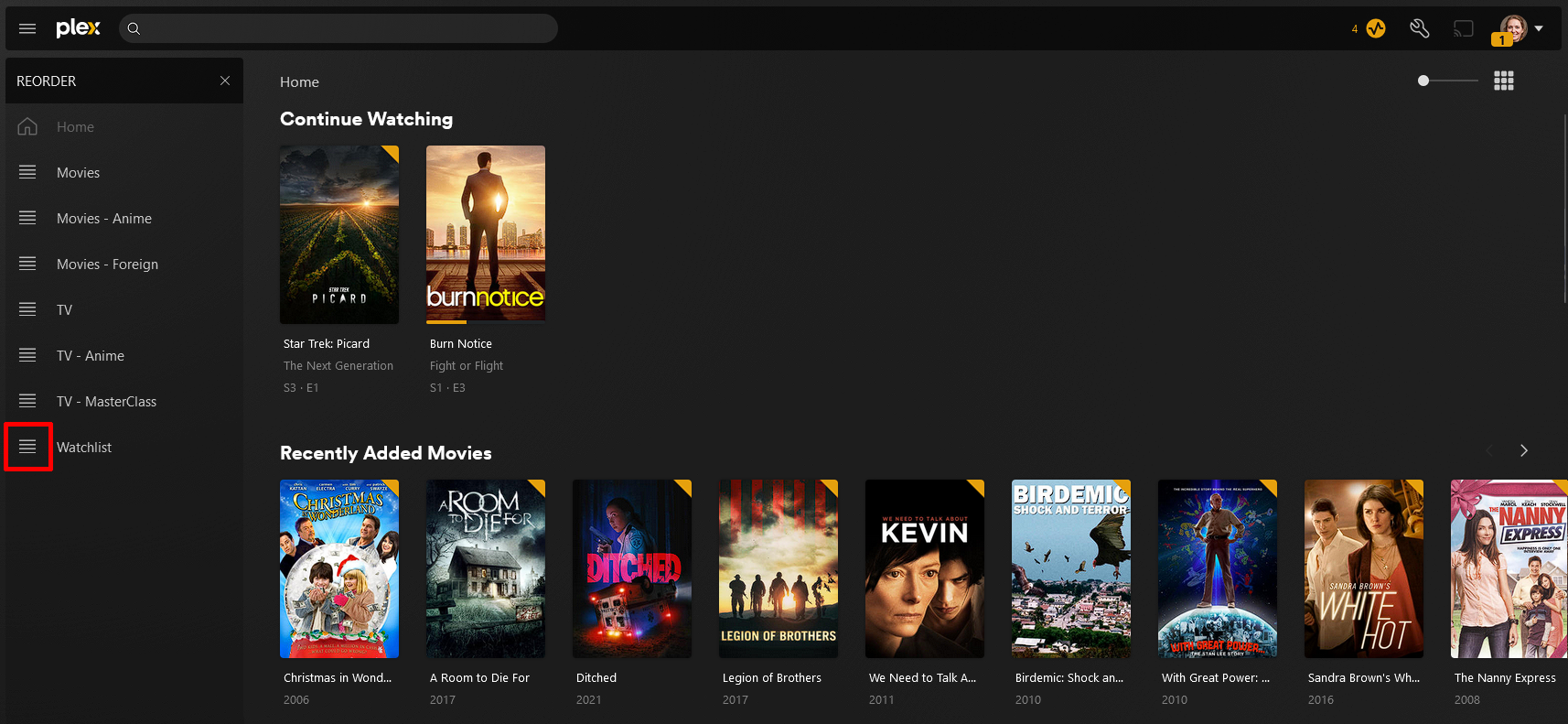Click the Plex search field
The height and width of the screenshot is (724, 1568).
(x=338, y=28)
